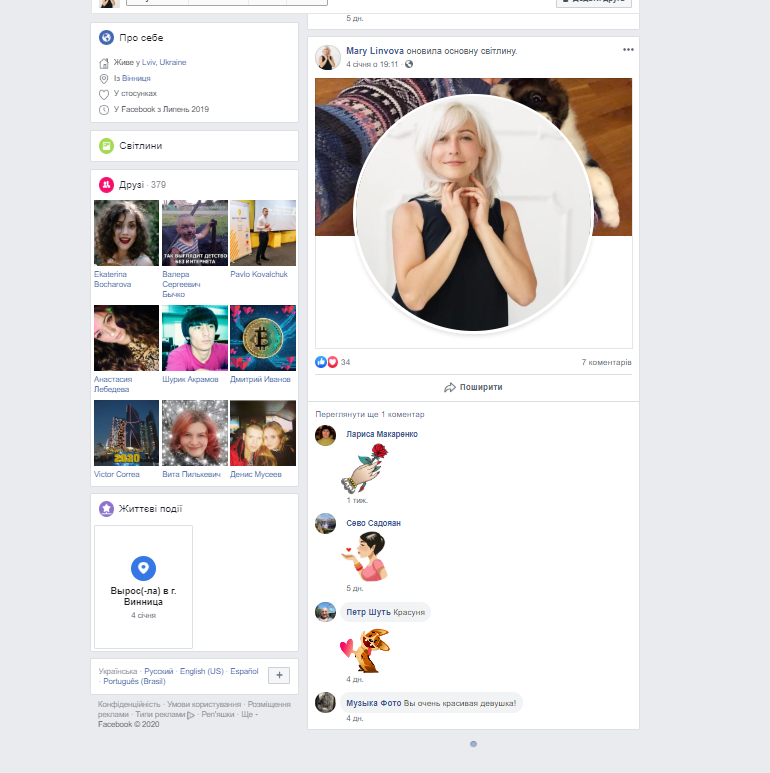Open Victor Correa's friend photo

coord(127,433)
